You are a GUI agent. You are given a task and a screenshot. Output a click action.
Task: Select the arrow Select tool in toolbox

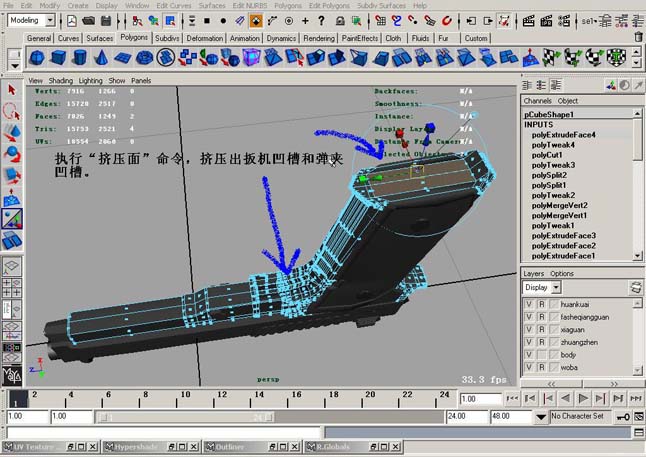pyautogui.click(x=12, y=89)
